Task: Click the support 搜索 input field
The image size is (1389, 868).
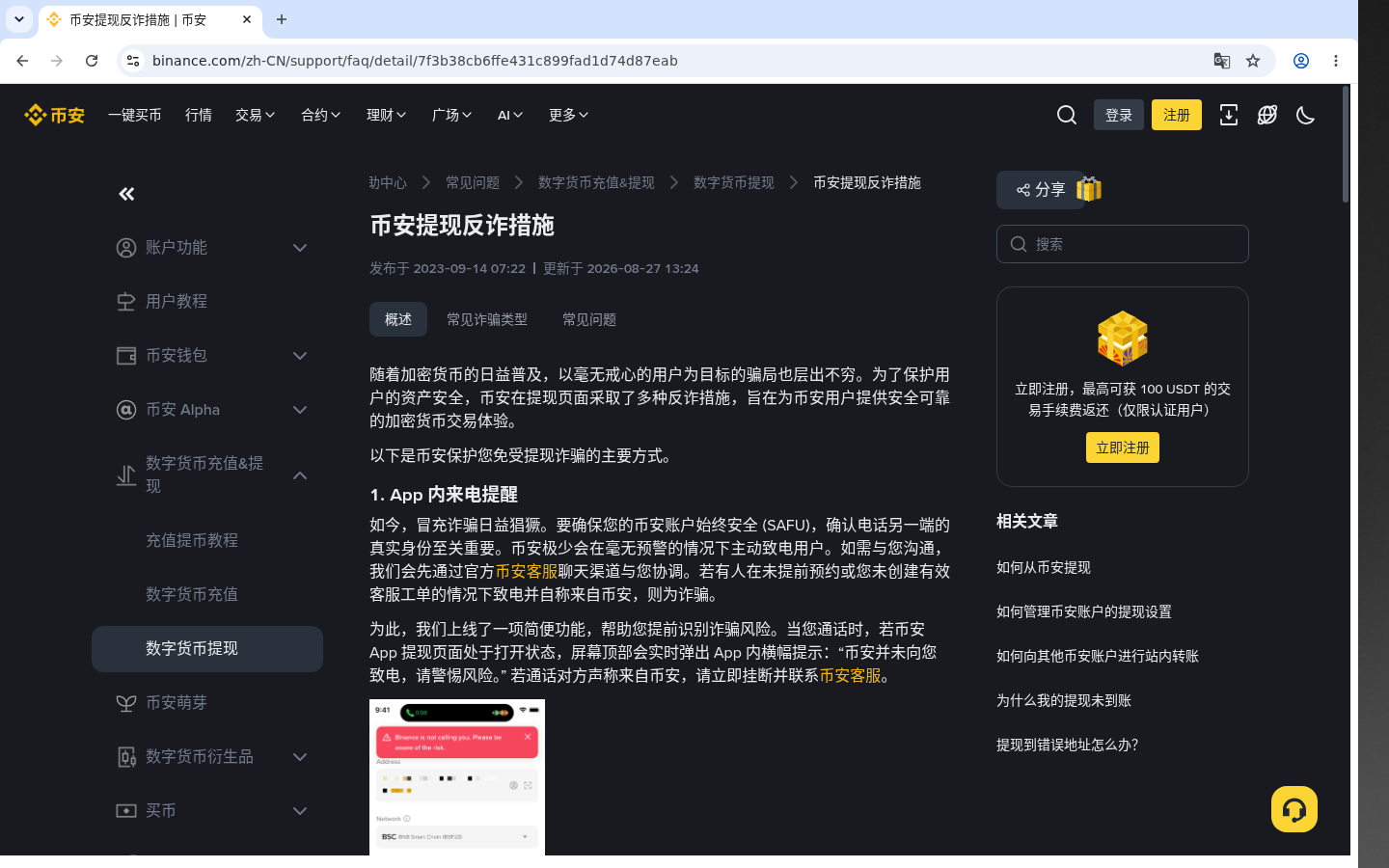Action: 1123,244
